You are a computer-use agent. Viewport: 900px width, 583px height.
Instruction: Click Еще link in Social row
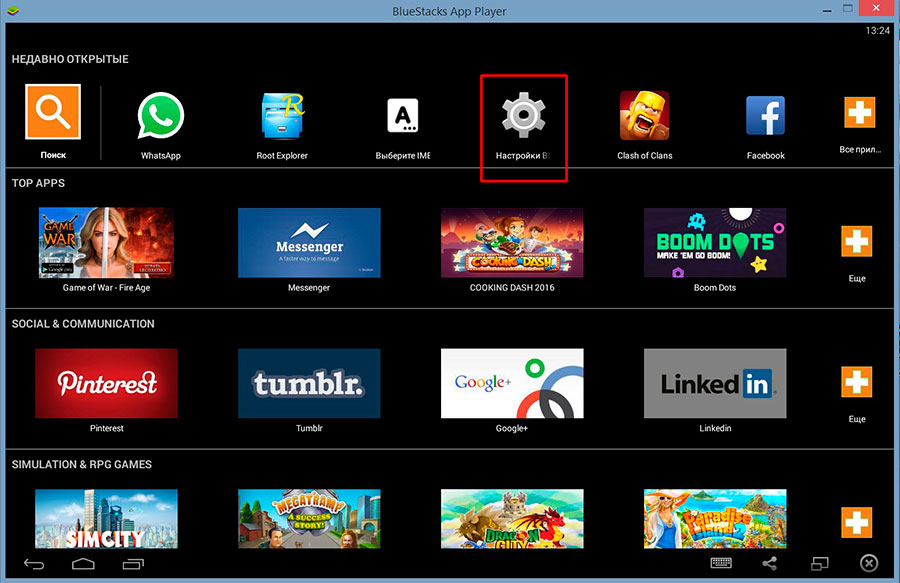click(x=857, y=419)
